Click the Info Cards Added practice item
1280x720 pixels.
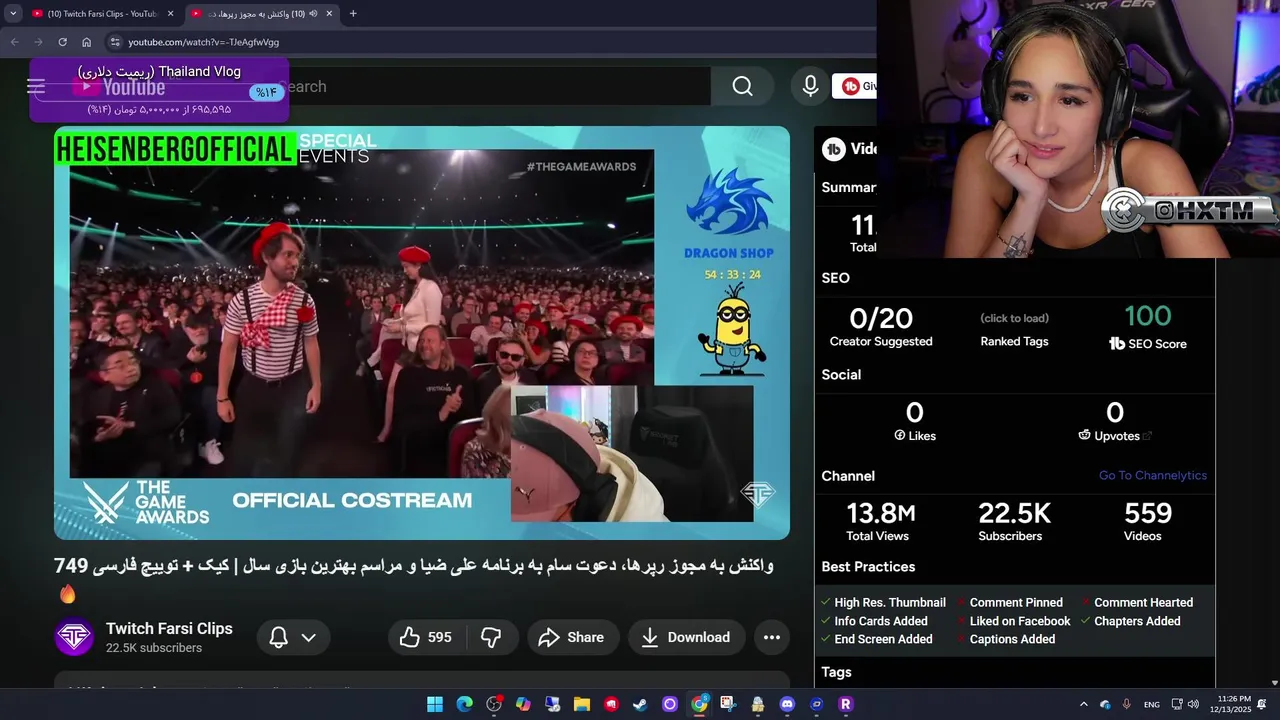click(x=874, y=621)
